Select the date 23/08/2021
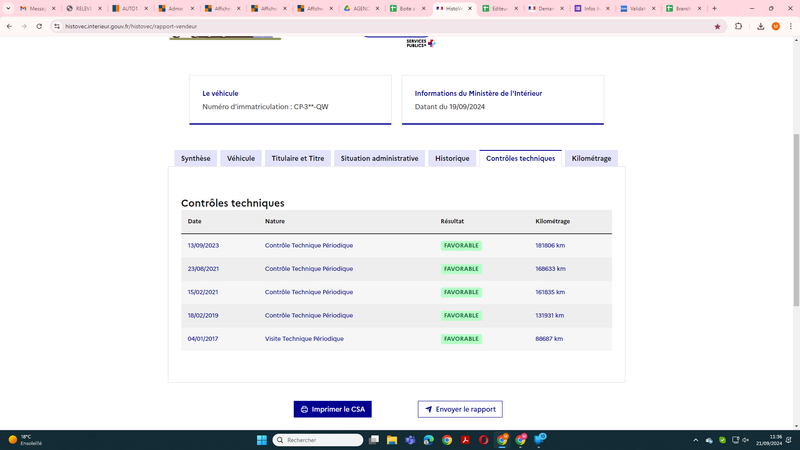The height and width of the screenshot is (450, 800). pyautogui.click(x=203, y=269)
